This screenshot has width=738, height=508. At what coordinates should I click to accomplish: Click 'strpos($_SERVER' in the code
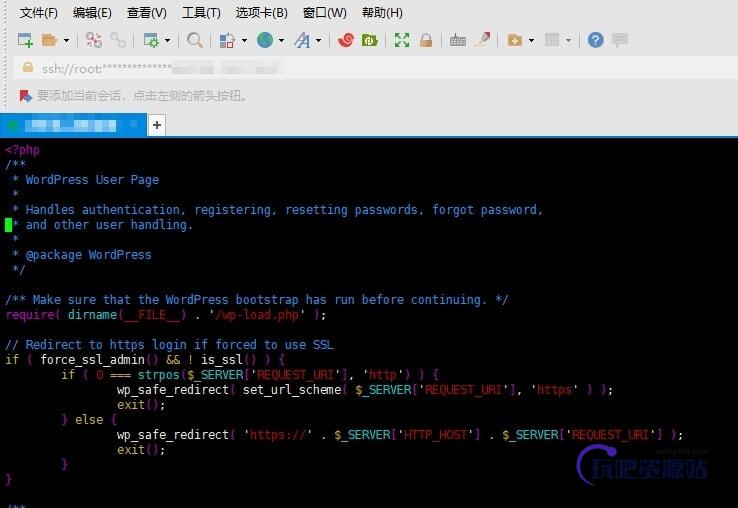click(191, 375)
